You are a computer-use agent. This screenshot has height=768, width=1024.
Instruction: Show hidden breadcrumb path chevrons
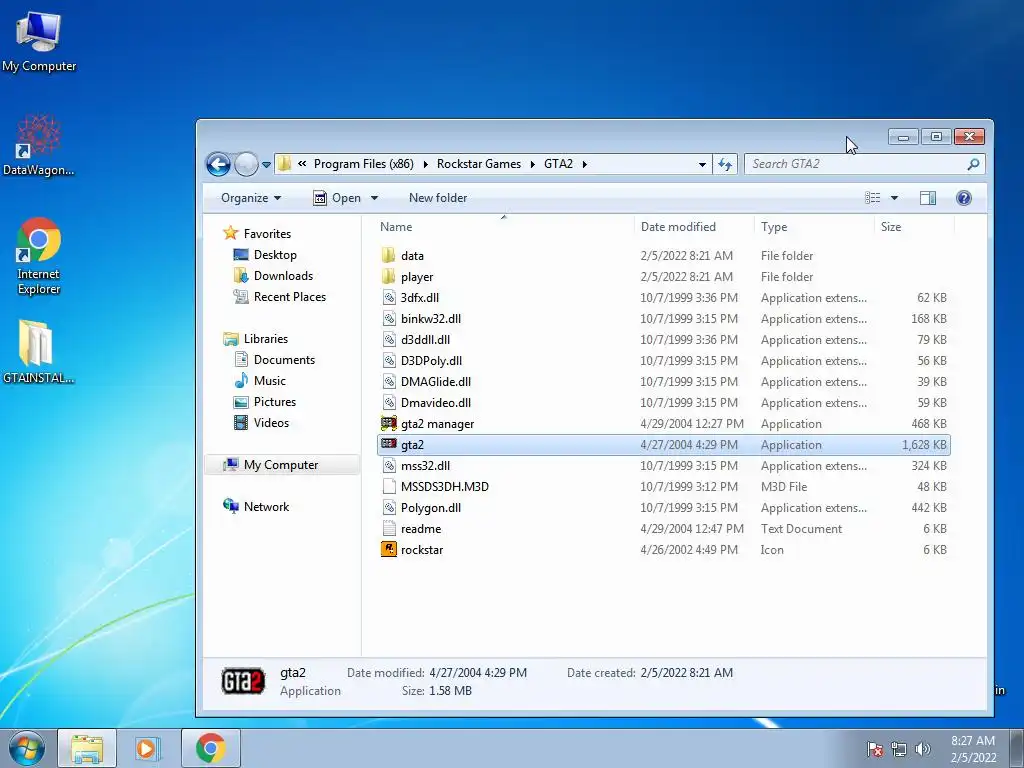302,164
